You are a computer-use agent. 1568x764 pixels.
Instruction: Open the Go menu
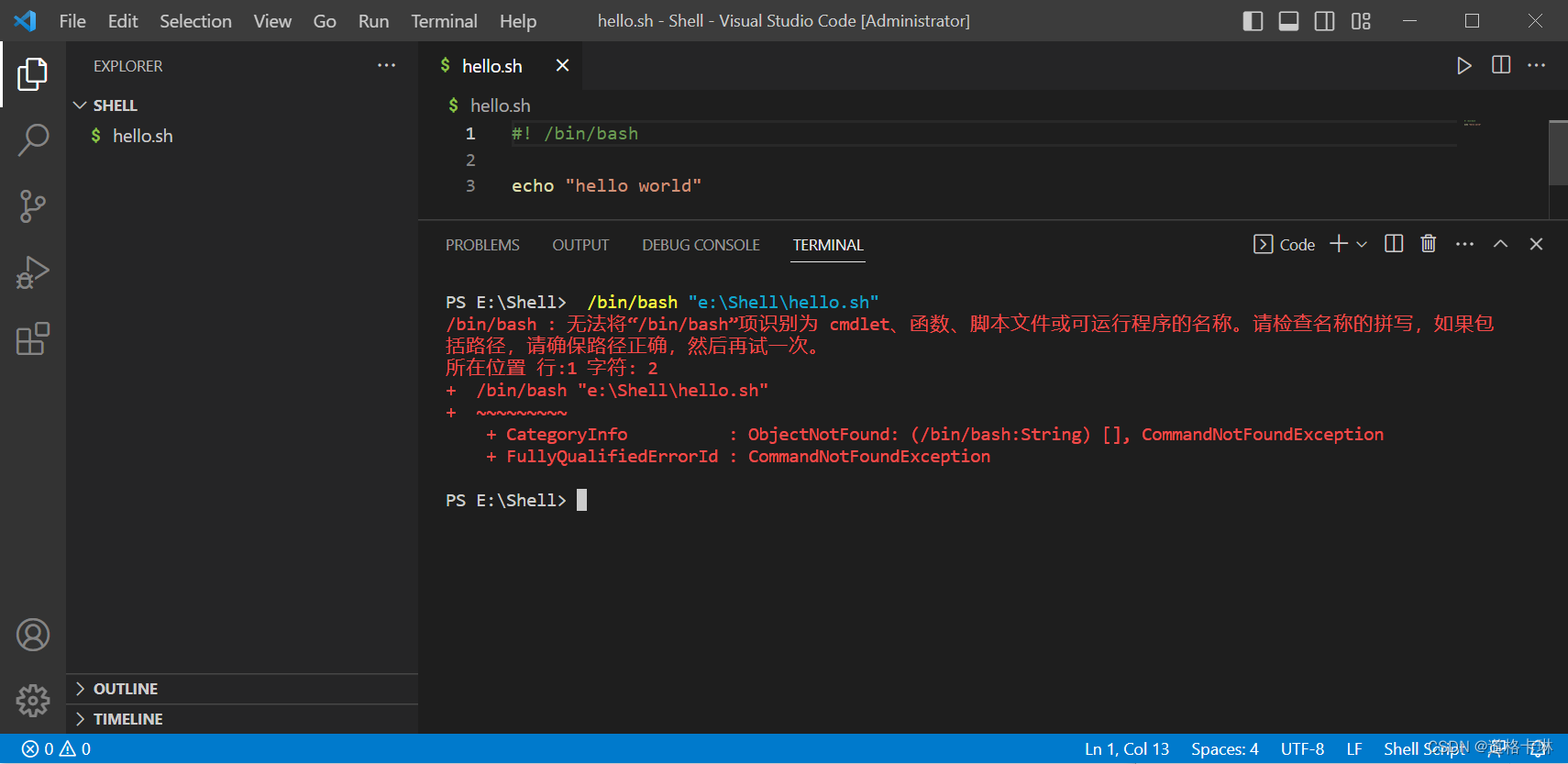click(325, 21)
